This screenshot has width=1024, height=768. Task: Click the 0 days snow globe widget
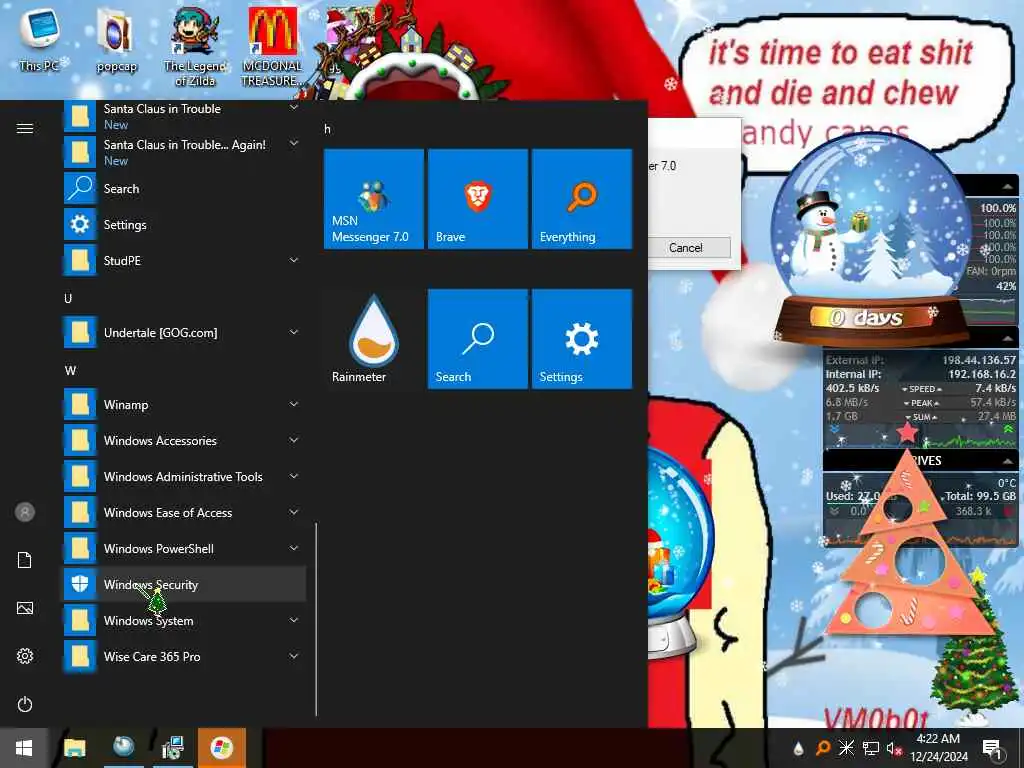(x=870, y=242)
